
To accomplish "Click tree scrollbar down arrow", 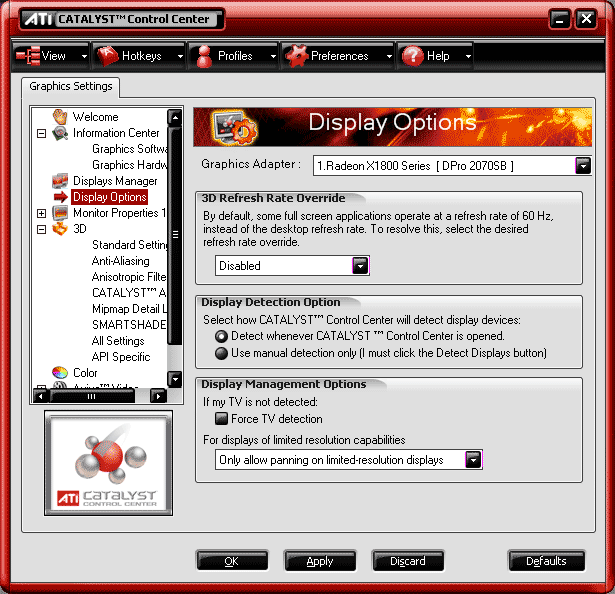I will click(x=175, y=379).
